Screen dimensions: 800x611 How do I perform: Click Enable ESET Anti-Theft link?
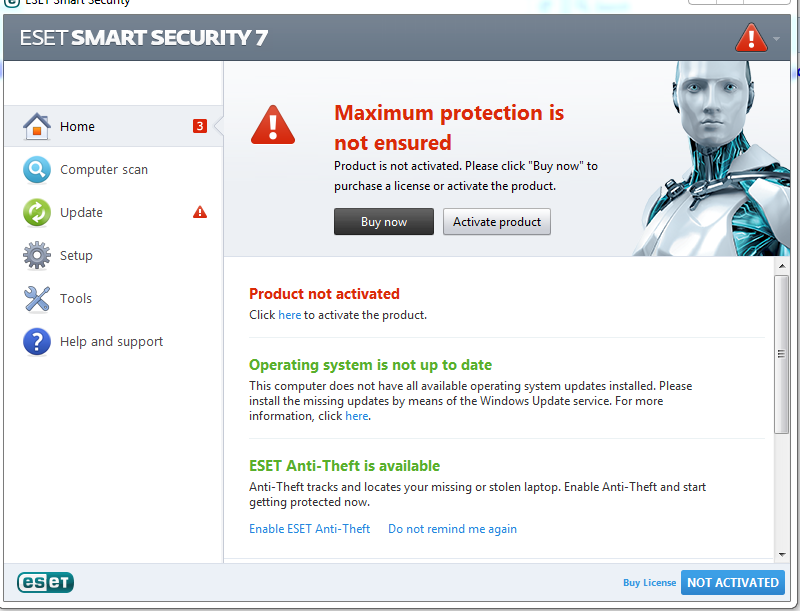[x=309, y=529]
